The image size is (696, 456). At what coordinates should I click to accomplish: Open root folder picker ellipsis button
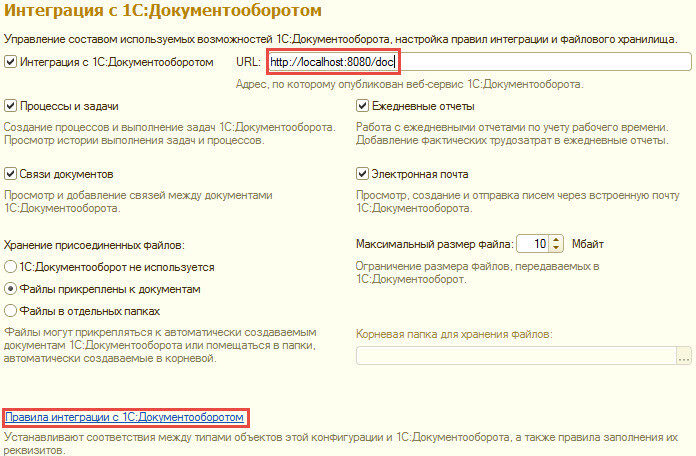pos(684,356)
